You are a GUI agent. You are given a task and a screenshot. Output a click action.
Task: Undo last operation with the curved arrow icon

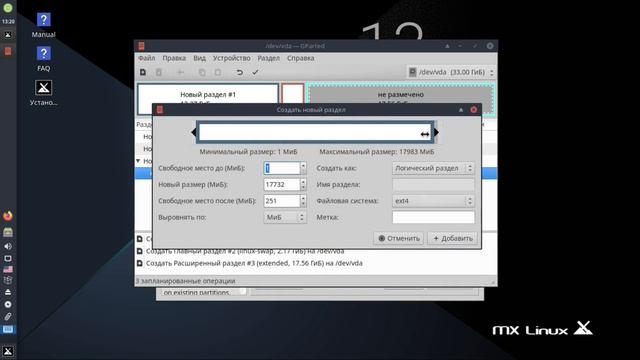240,72
